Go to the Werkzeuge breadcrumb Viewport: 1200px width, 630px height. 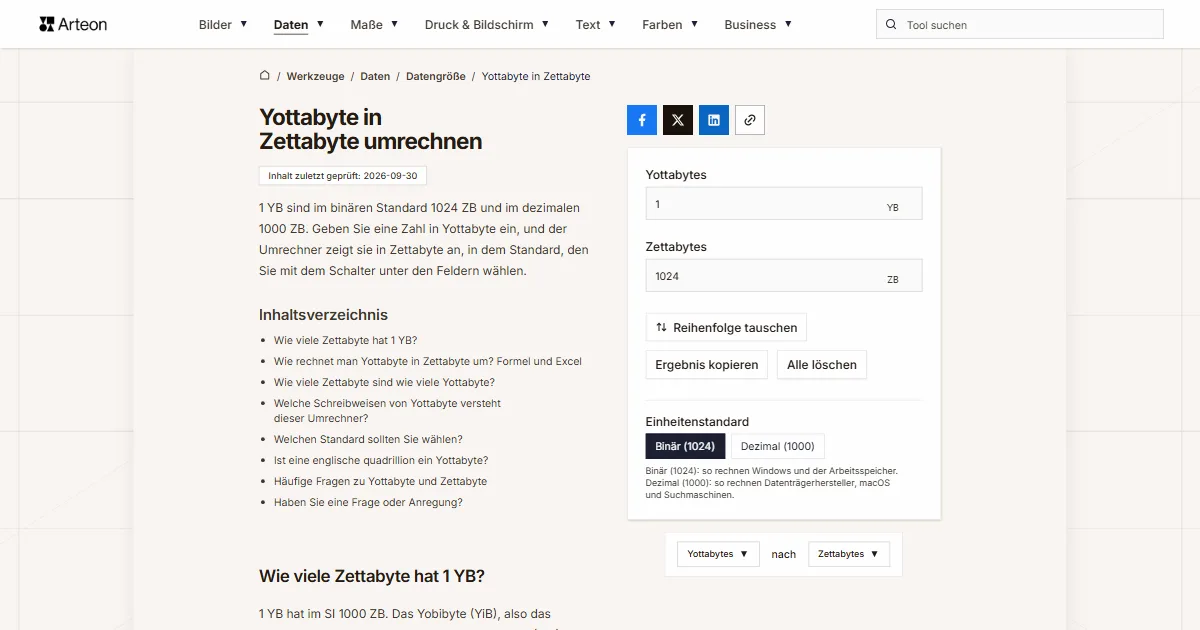tap(315, 76)
